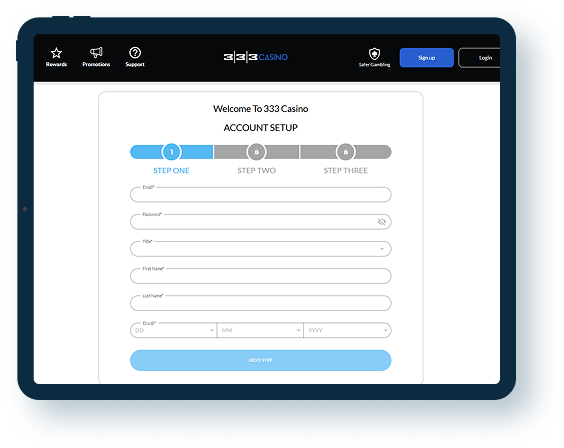Open Promotions megaphone icon

tap(96, 52)
